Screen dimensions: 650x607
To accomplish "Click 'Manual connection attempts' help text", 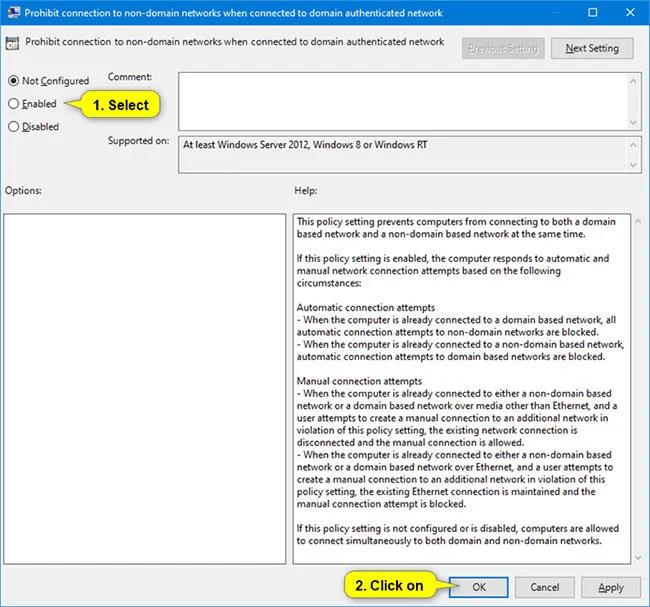I will point(359,381).
